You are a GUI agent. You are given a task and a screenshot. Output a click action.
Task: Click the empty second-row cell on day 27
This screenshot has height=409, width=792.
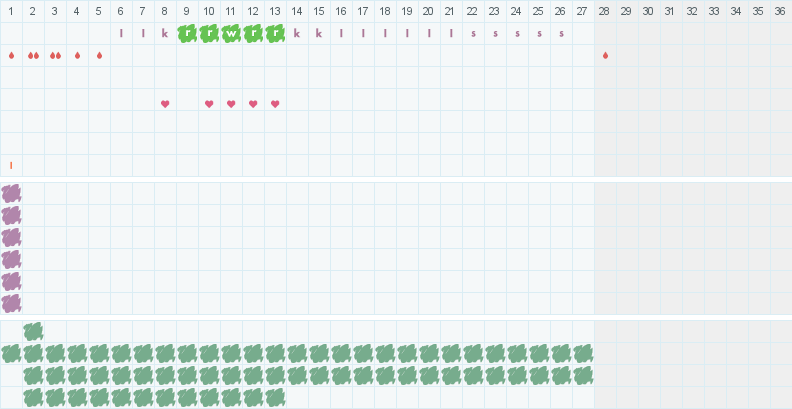coord(583,55)
